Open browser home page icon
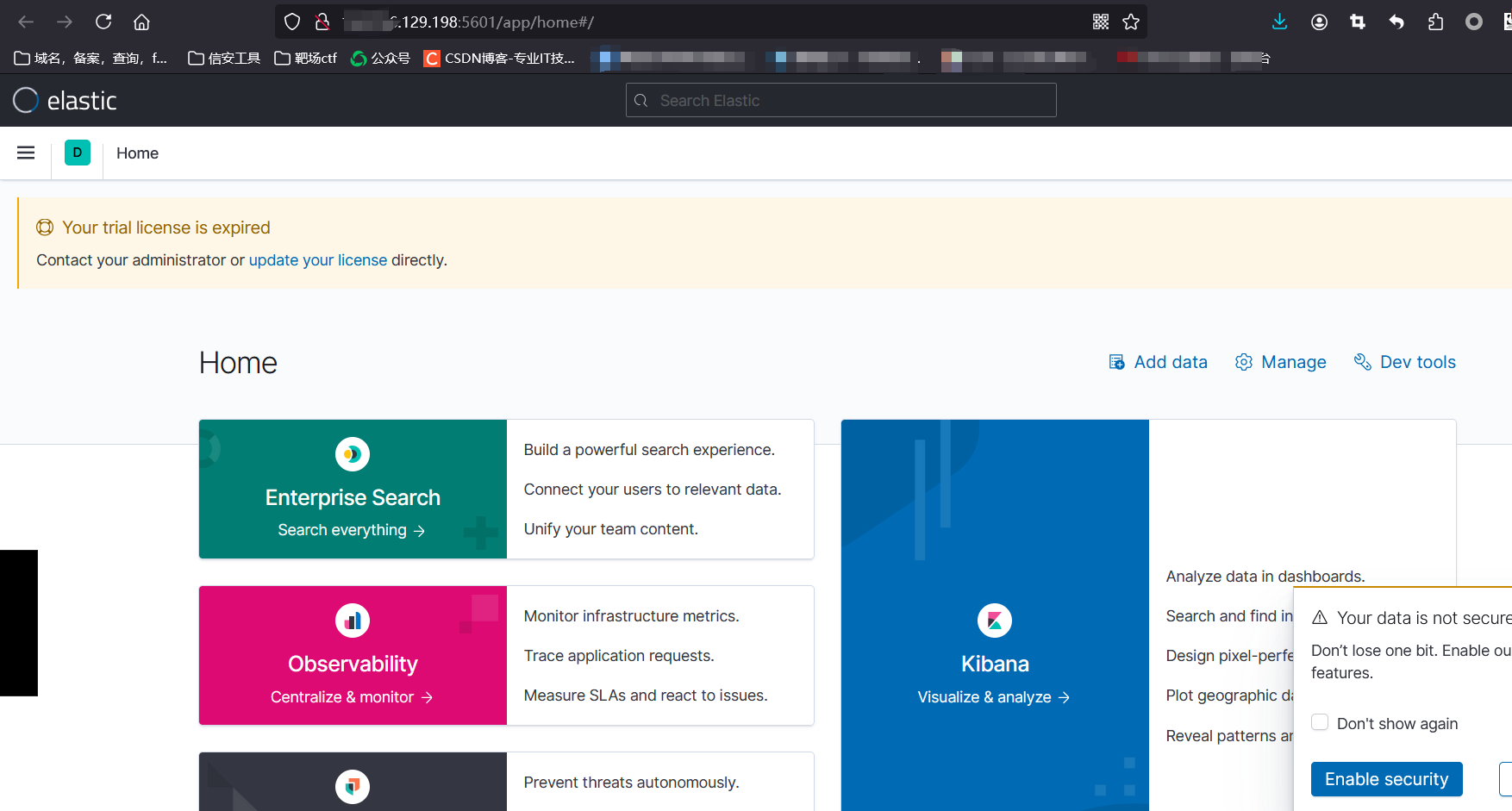Viewport: 1512px width, 811px height. coord(141,22)
